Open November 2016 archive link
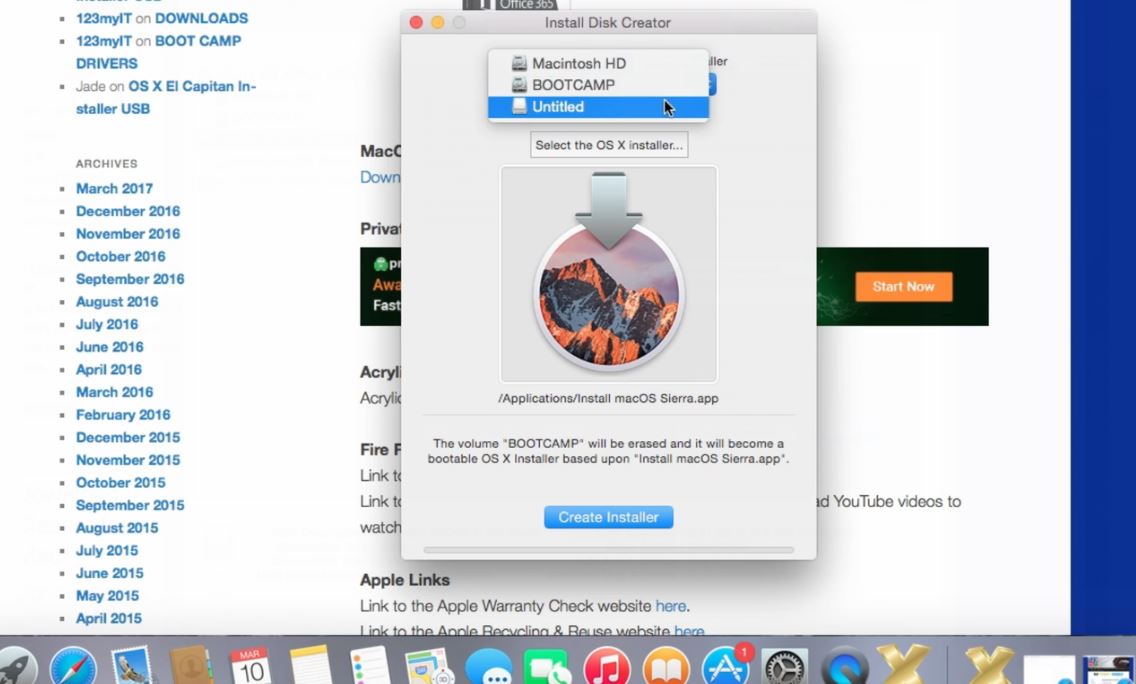The height and width of the screenshot is (684, 1136). click(128, 233)
